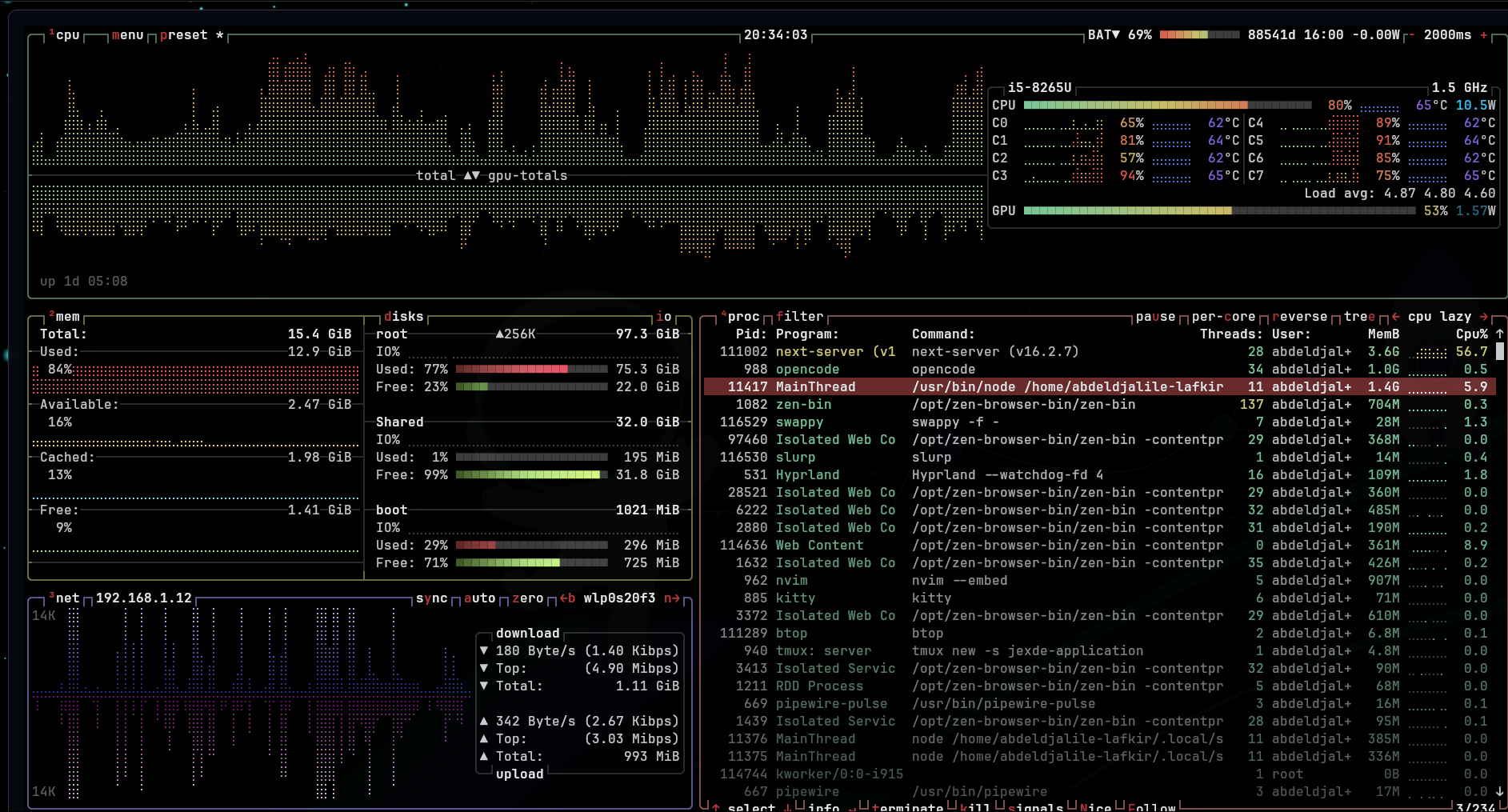Select the tmux: server process row
Screen dimensions: 1508x812
[1100, 651]
